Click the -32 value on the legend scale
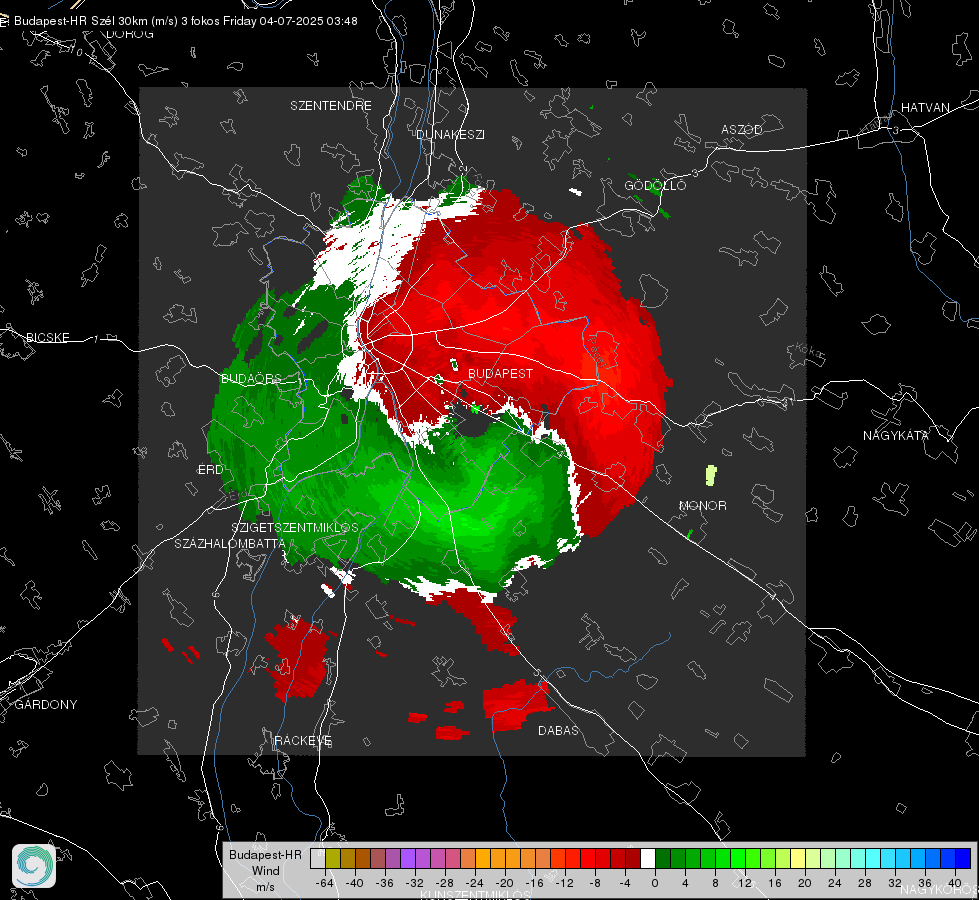This screenshot has width=979, height=900. [x=415, y=883]
